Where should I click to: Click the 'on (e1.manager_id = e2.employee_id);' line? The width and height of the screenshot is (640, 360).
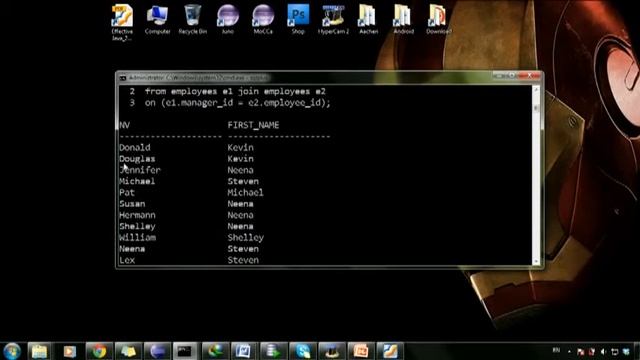point(238,103)
